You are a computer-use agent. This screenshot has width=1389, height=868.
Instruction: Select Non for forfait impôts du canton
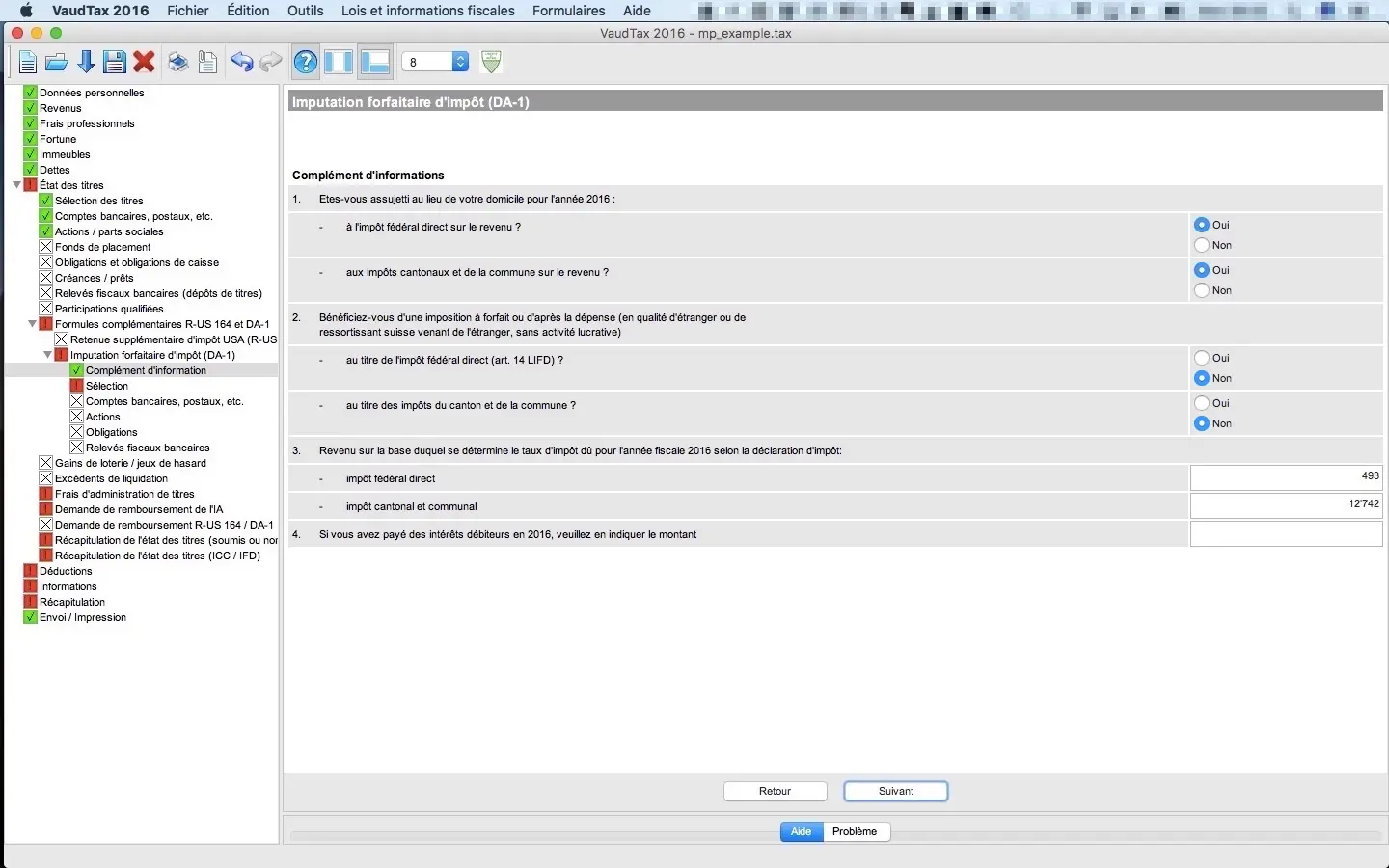pos(1202,423)
